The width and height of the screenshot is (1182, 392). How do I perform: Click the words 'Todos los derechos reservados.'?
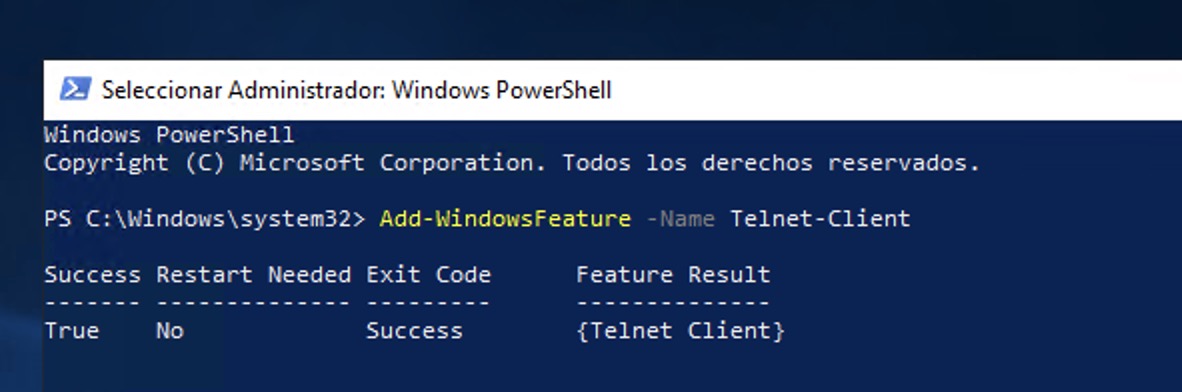coord(771,163)
